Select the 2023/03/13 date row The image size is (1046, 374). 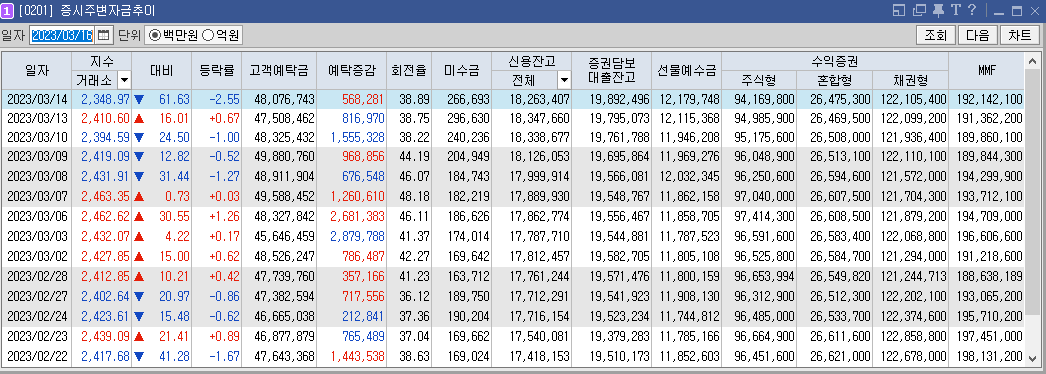(512, 119)
